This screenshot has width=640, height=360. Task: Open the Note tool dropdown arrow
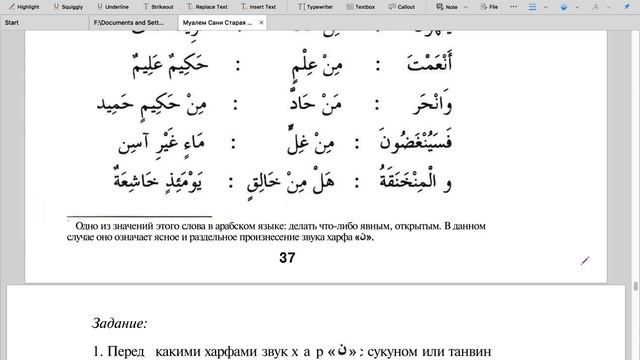466,7
